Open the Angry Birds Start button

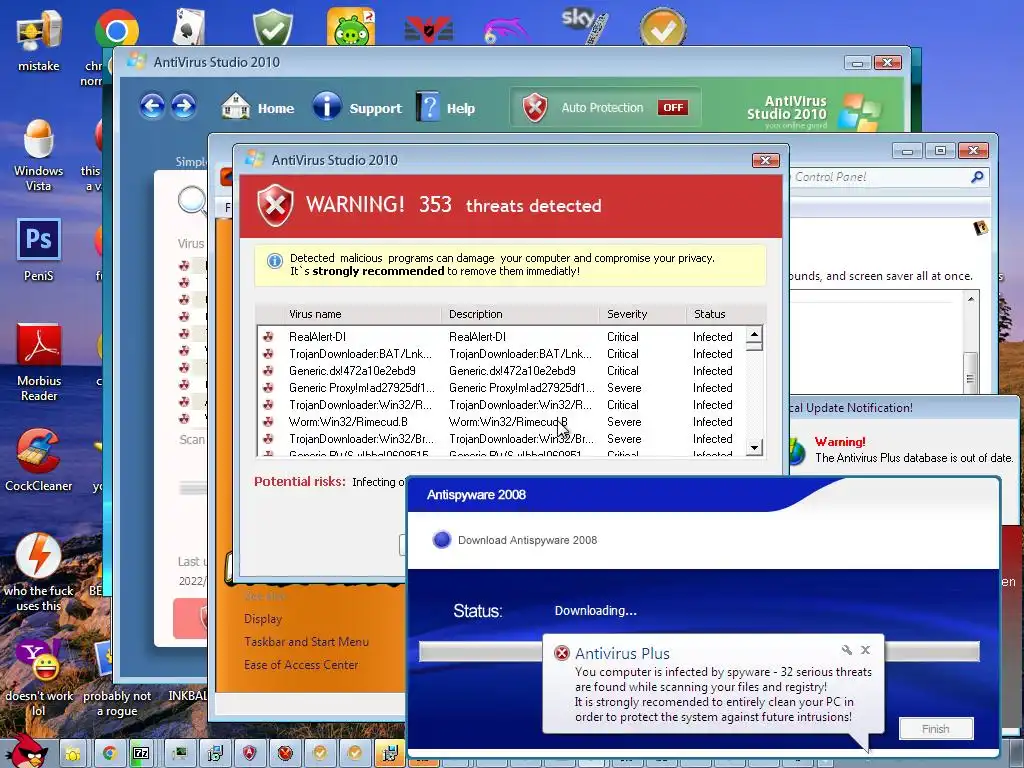27,751
